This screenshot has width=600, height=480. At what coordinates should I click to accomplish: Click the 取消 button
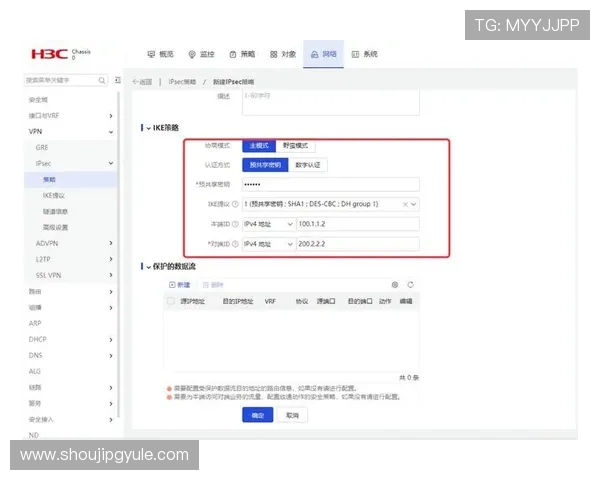coord(292,415)
